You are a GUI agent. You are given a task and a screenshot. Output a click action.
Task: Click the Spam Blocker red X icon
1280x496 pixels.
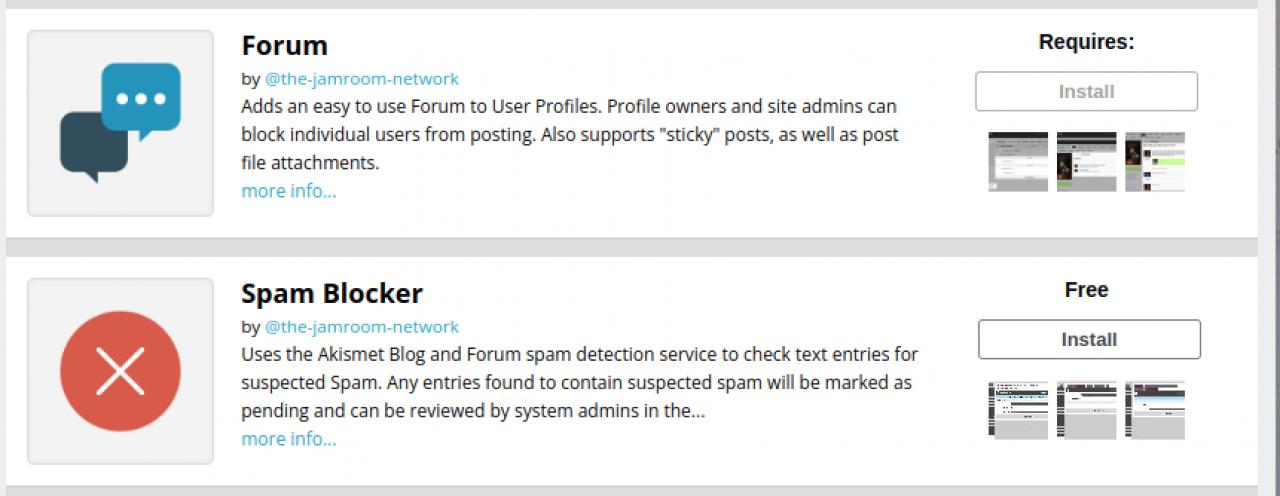click(x=120, y=371)
